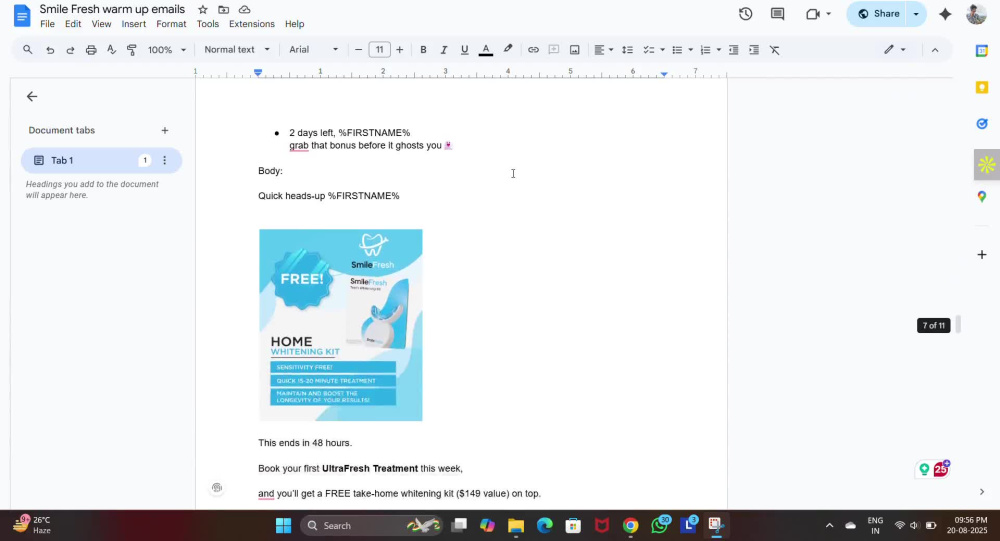
Task: Toggle the checklist button
Action: pos(649,50)
